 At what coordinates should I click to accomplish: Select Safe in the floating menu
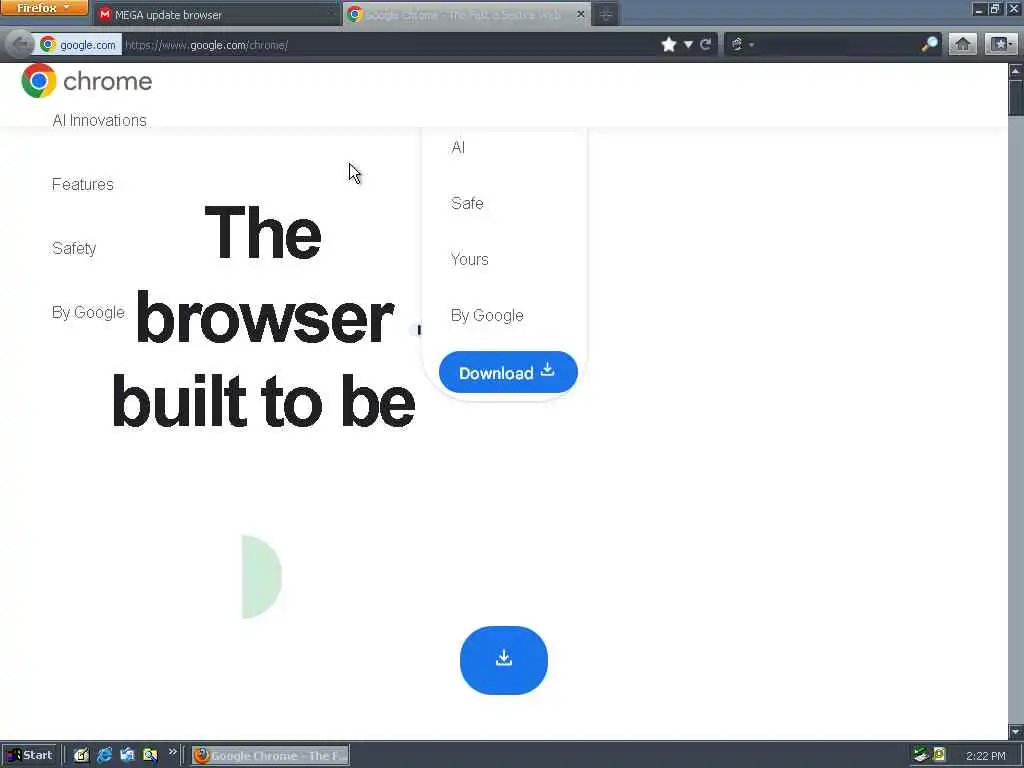(467, 203)
